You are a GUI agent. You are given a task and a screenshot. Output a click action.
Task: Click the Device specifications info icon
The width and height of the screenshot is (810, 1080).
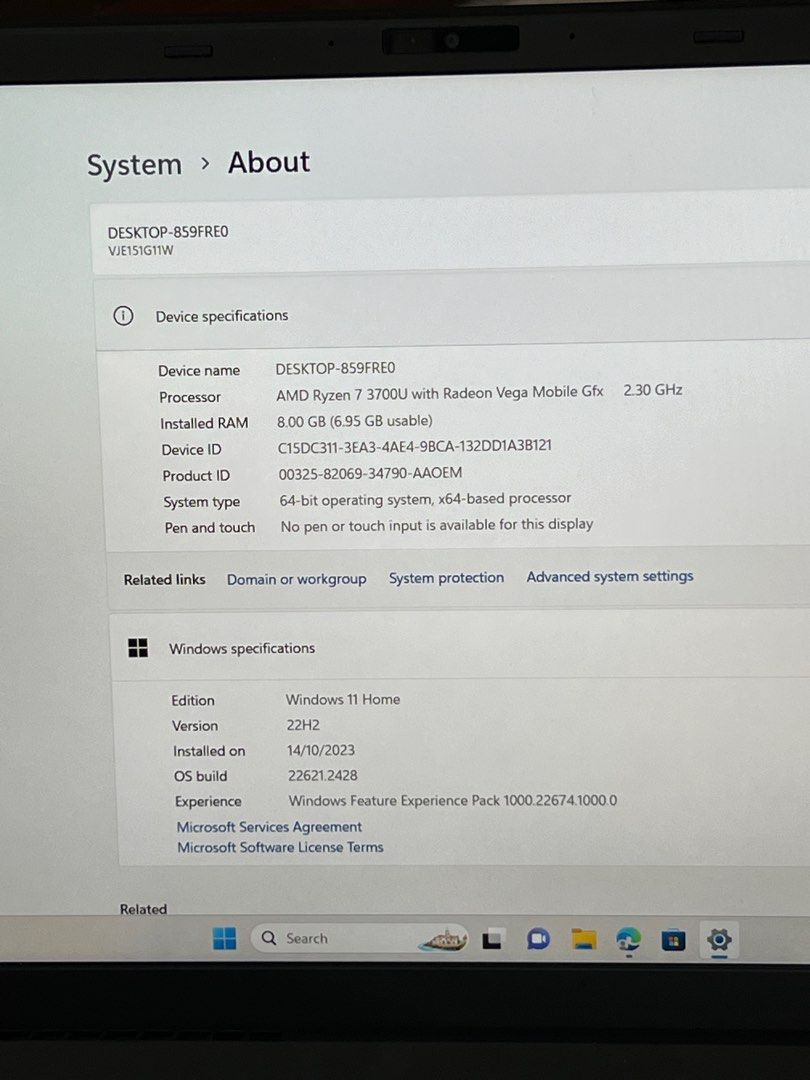(123, 316)
